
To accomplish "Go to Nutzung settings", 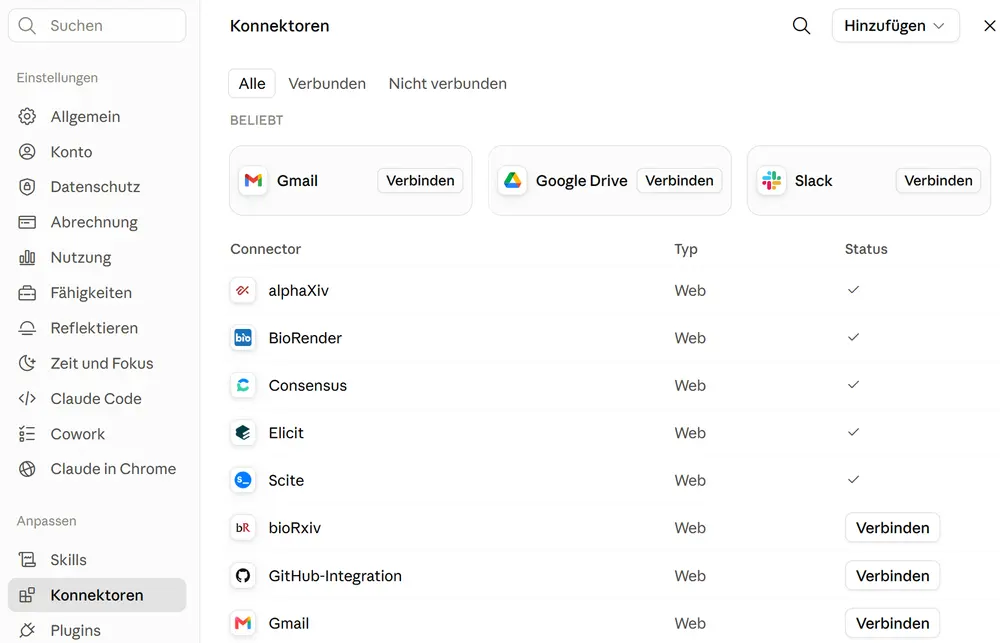I will click(97, 258).
